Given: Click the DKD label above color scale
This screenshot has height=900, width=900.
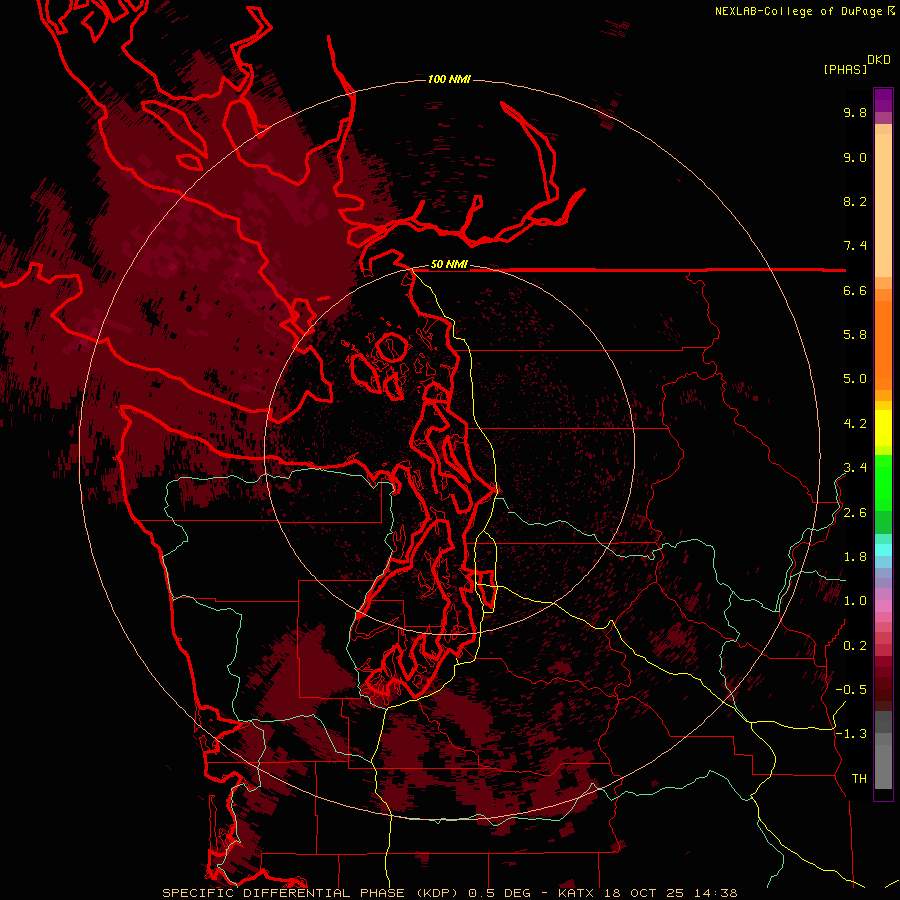Looking at the screenshot, I should coord(879,59).
